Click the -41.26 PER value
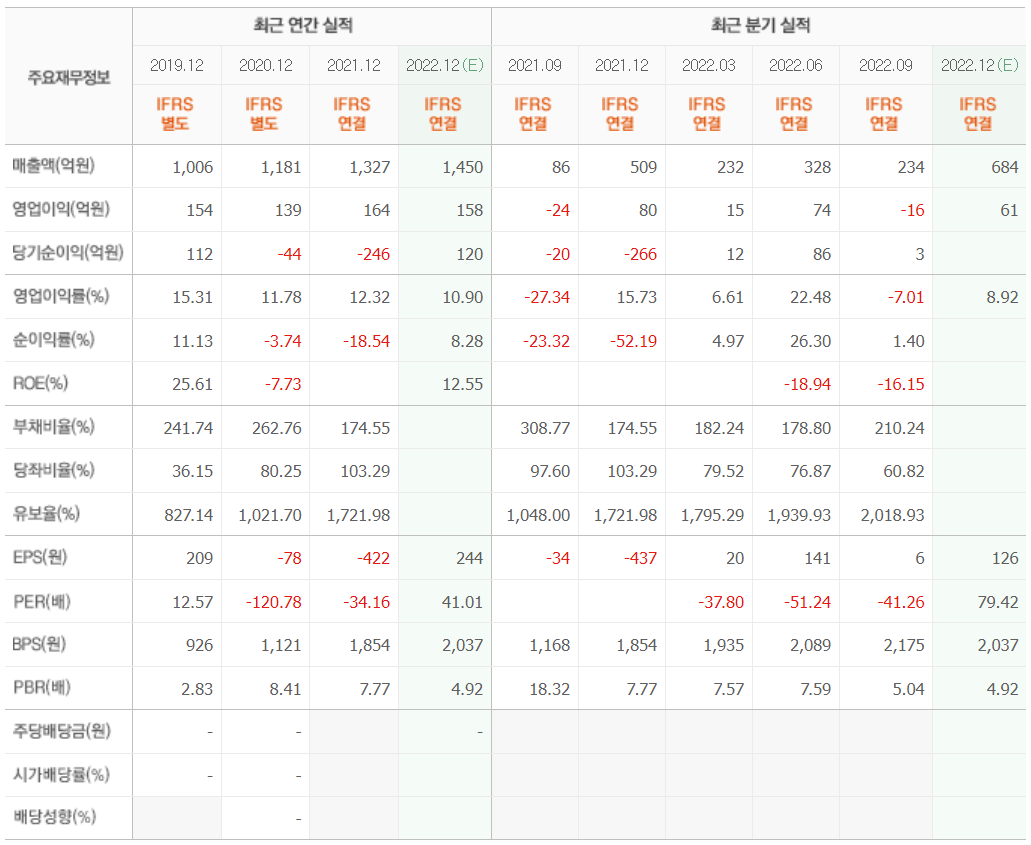This screenshot has width=1031, height=845. [x=901, y=602]
